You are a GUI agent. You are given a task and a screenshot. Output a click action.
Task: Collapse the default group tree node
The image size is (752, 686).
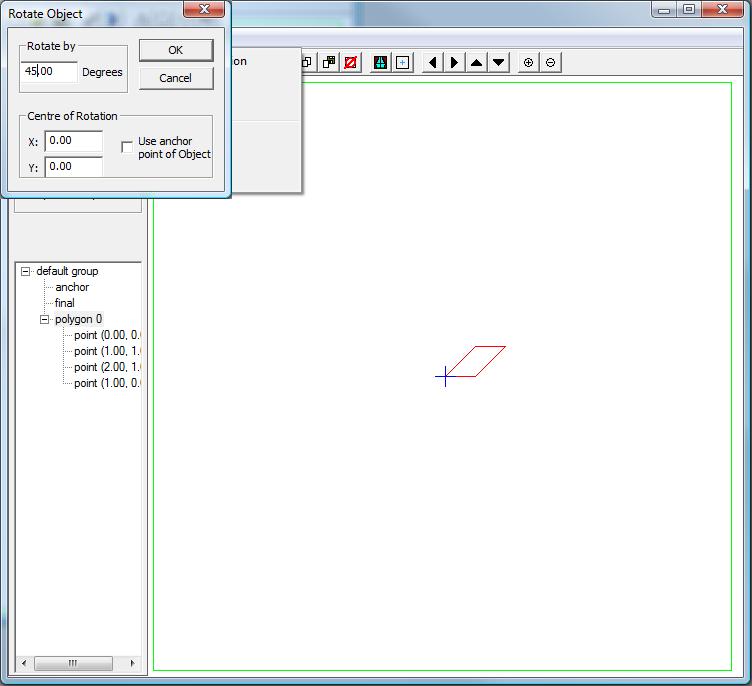click(26, 271)
